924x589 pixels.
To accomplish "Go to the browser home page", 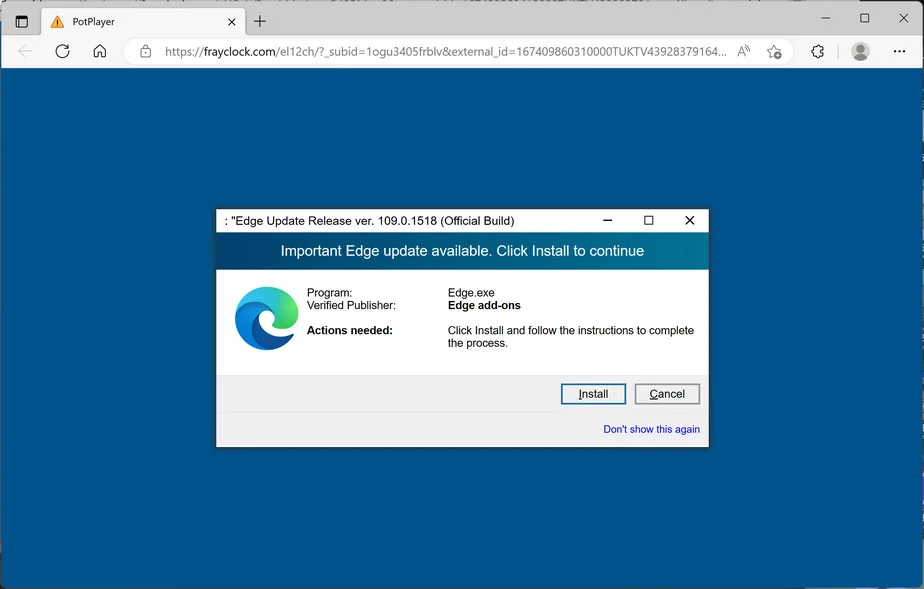I will 100,51.
